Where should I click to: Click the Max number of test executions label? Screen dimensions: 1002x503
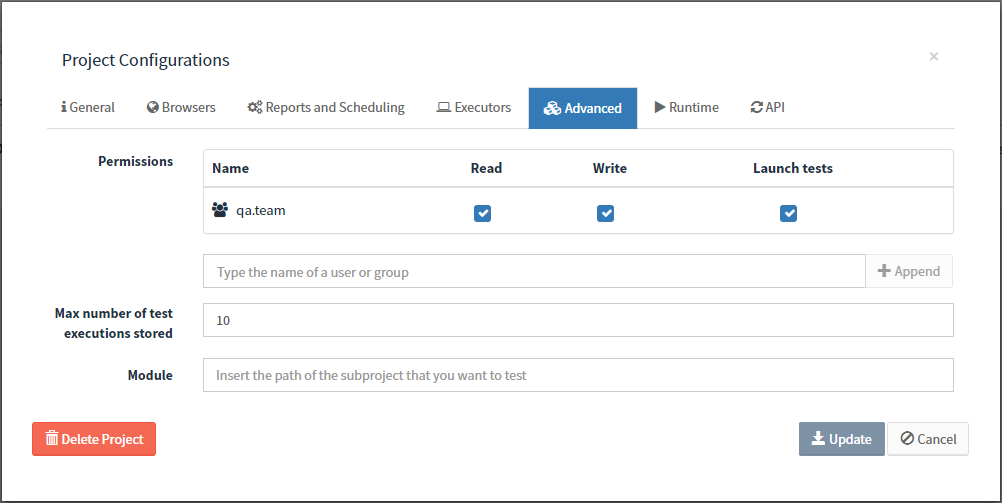[x=114, y=323]
